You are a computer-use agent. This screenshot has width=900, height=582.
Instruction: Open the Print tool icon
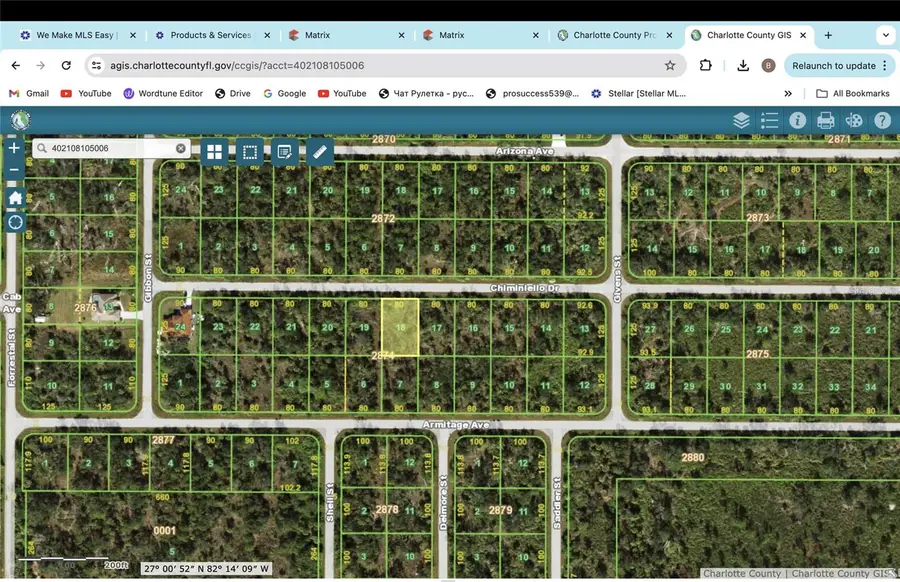[x=825, y=120]
